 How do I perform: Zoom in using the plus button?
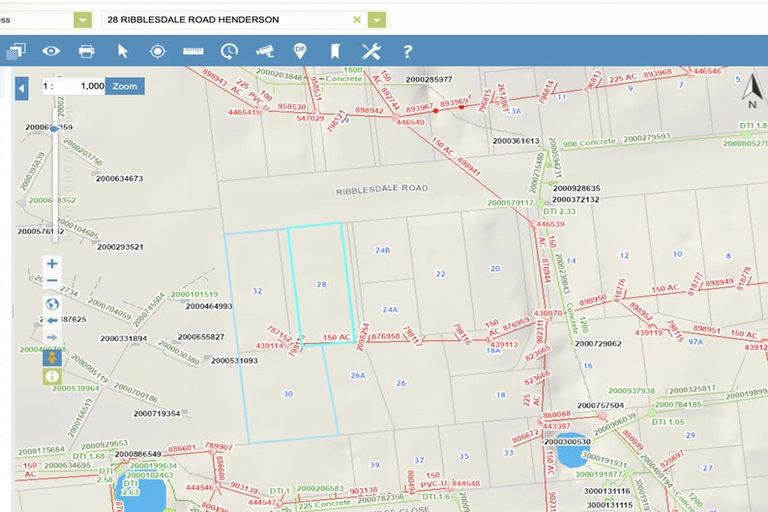coord(52,263)
